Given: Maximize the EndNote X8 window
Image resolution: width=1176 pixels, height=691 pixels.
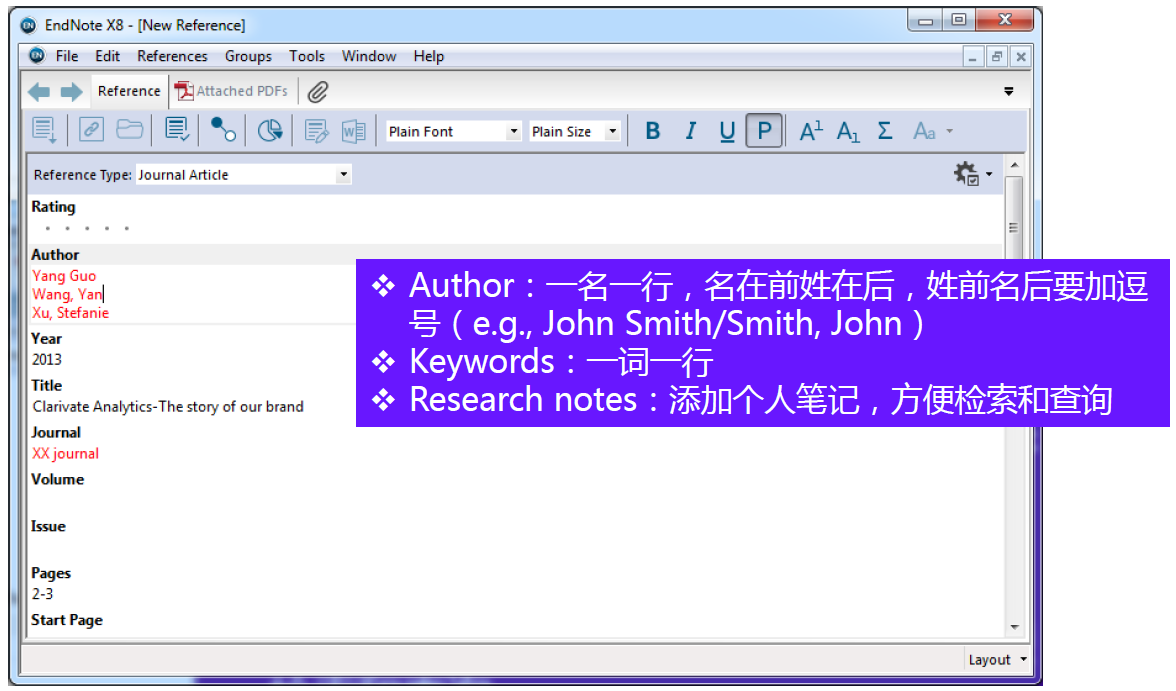Looking at the screenshot, I should [958, 20].
